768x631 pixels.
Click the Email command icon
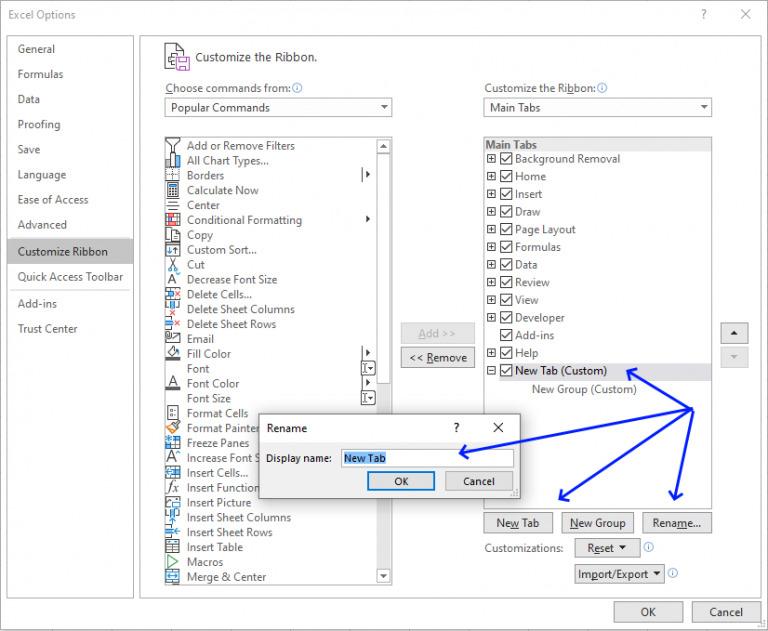coord(172,339)
